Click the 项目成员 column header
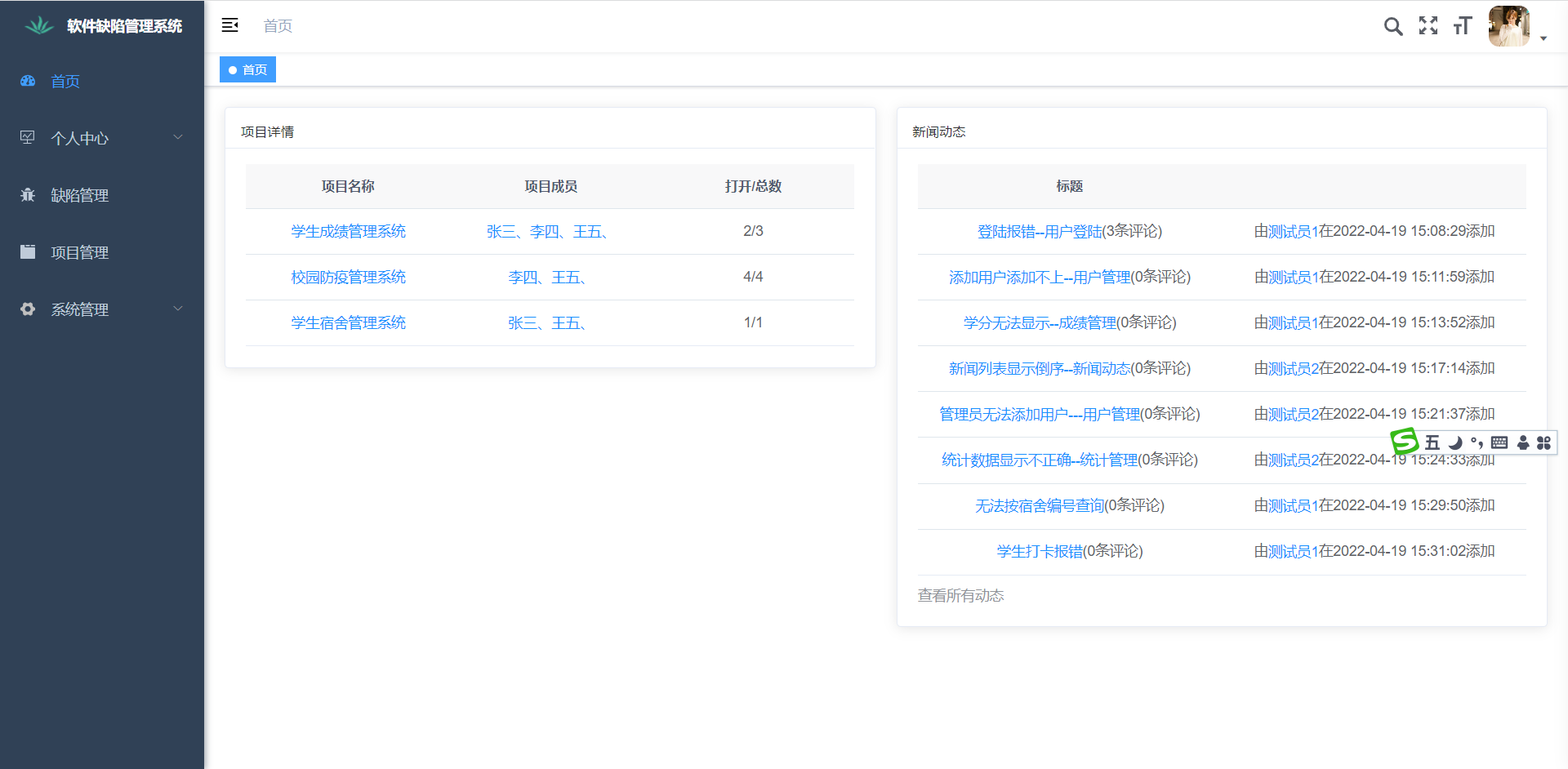1568x769 pixels. (x=550, y=186)
